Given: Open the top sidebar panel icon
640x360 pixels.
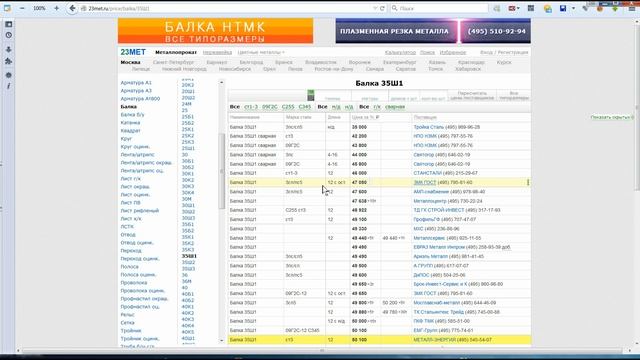Looking at the screenshot, I should point(9,24).
